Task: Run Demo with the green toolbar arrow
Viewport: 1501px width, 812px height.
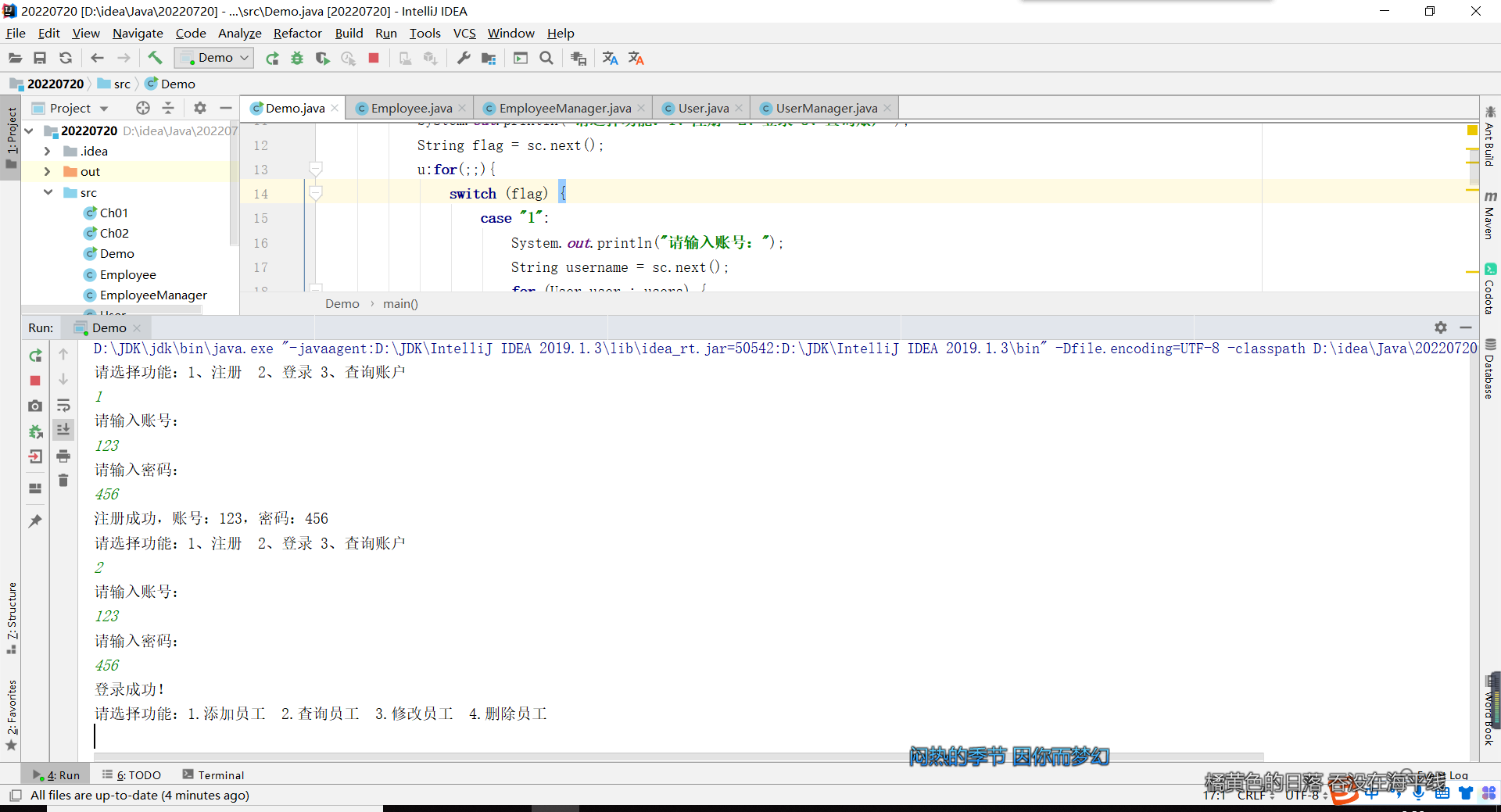Action: tap(272, 59)
